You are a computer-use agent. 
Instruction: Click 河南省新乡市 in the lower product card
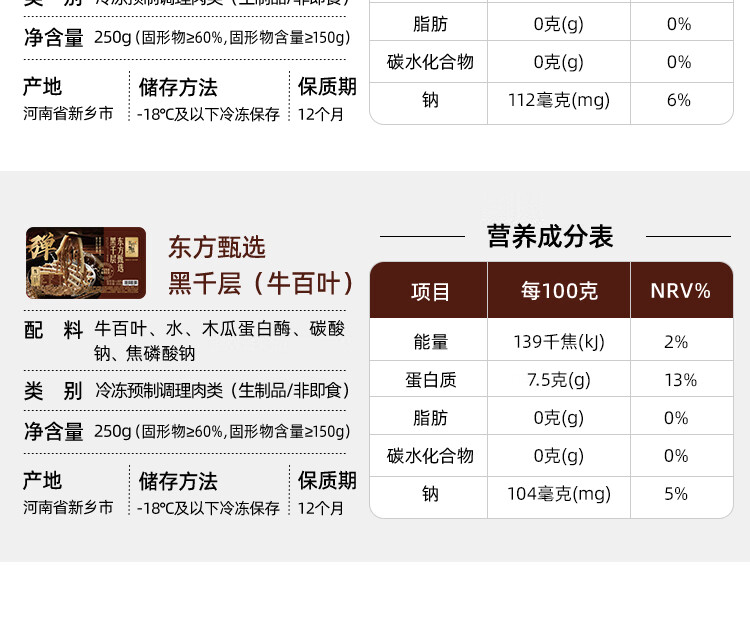click(68, 508)
